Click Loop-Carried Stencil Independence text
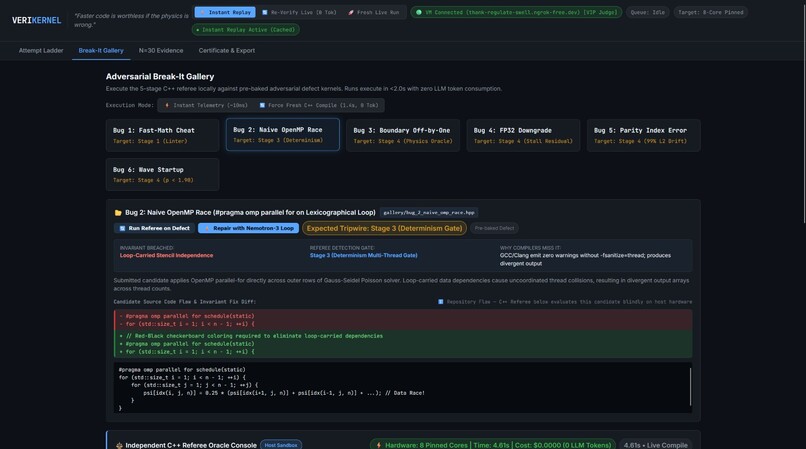Image resolution: width=806 pixels, height=449 pixels. point(167,255)
